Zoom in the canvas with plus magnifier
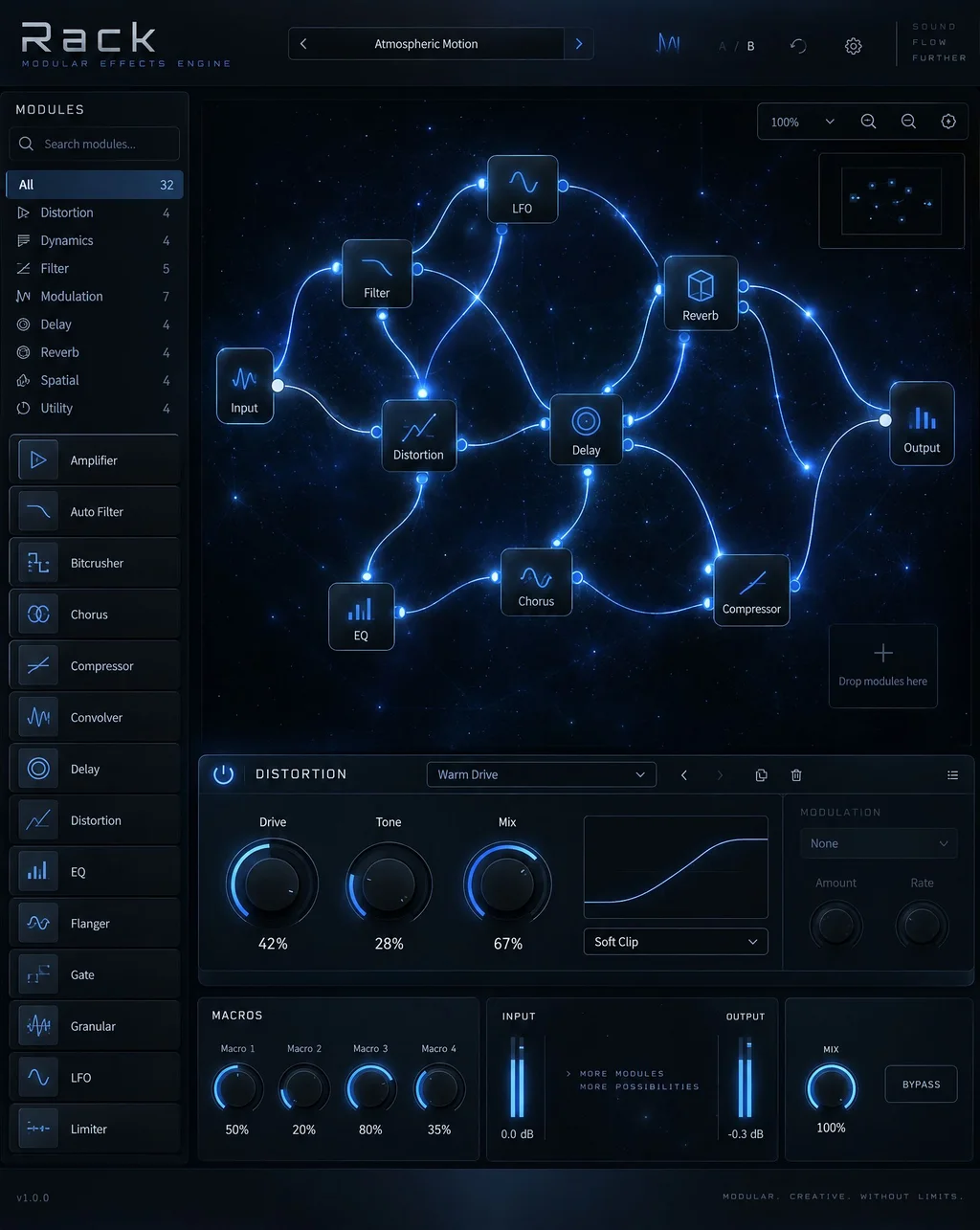Viewport: 980px width, 1230px height. pos(868,122)
